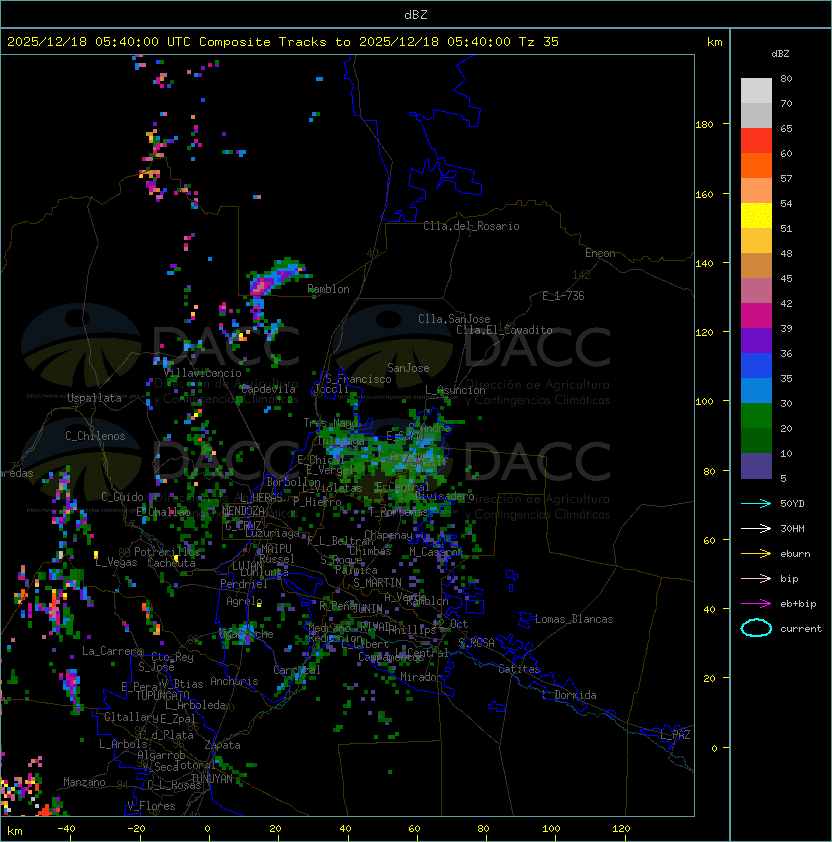Viewport: 832px width, 842px height.
Task: Pick the purple 36-39 dBZ legend swatch
Action: [756, 340]
